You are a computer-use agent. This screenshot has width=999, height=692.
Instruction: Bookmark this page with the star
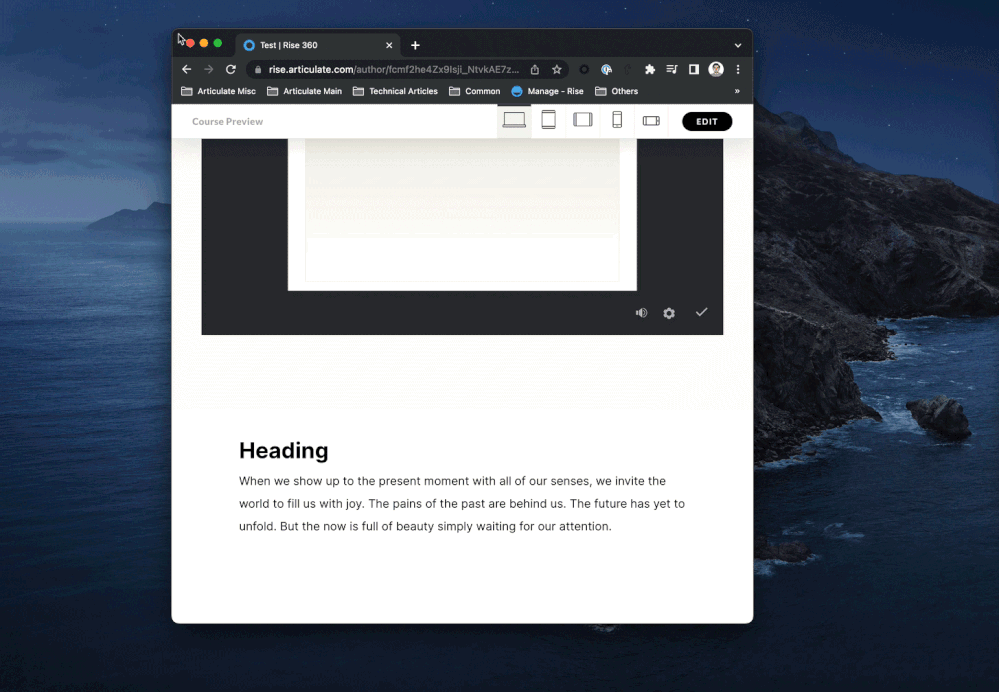pos(556,69)
